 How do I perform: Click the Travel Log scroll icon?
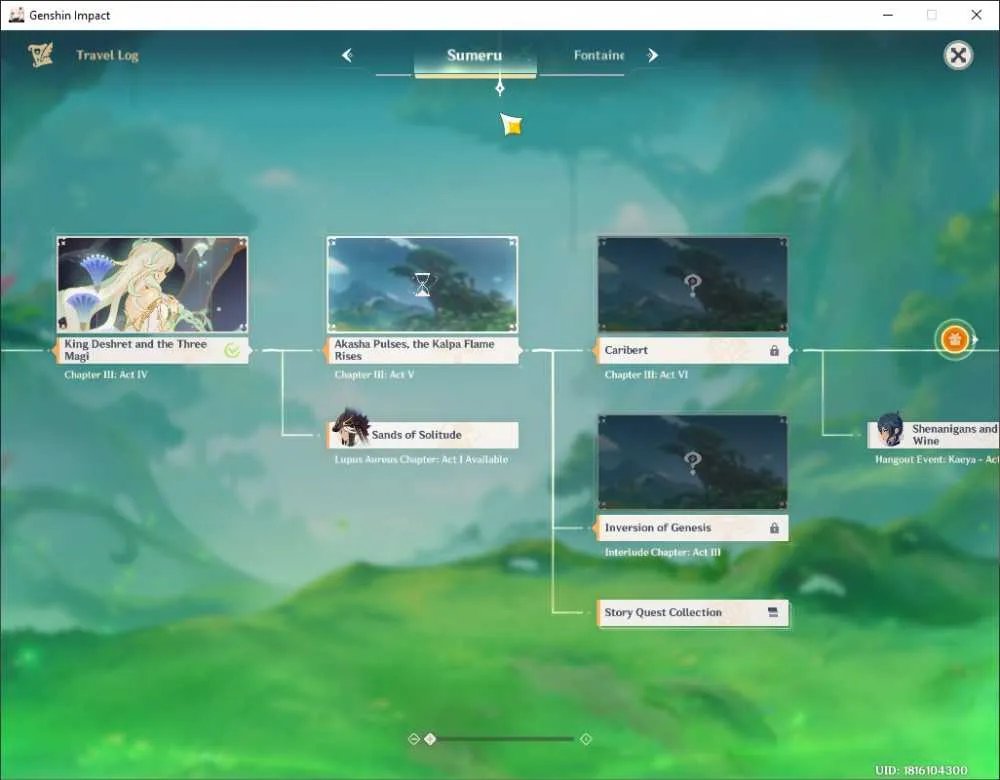[40, 55]
